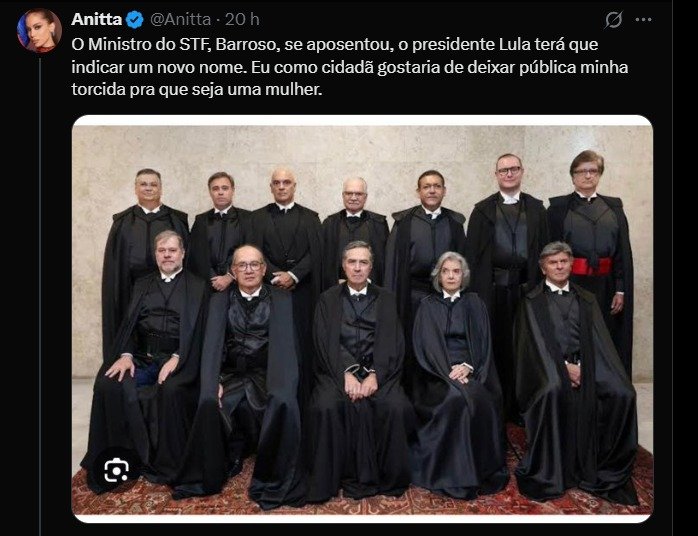The image size is (698, 536).
Task: Click the red sash in the photo
Action: tap(592, 266)
